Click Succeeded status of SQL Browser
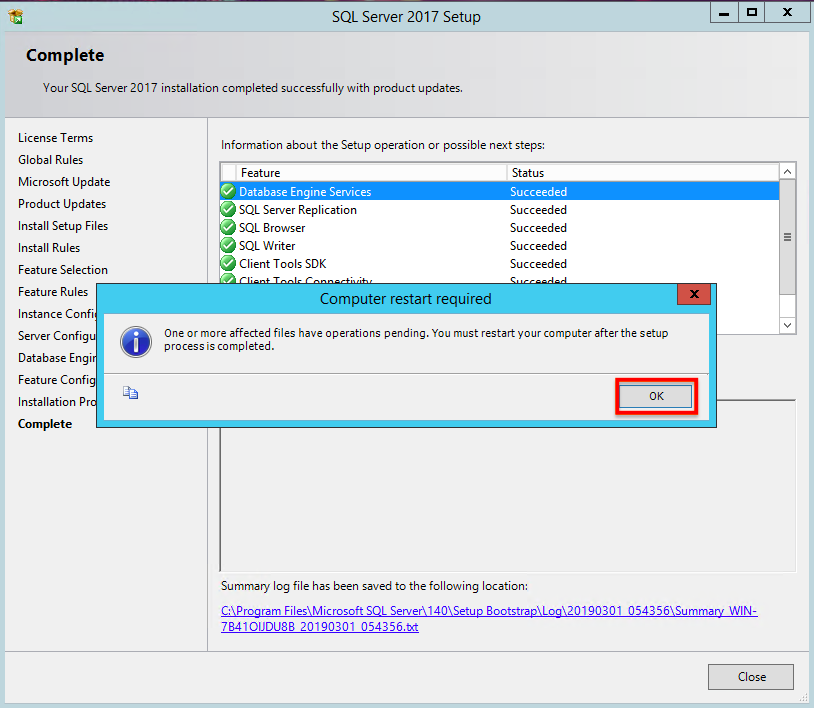Image resolution: width=814 pixels, height=708 pixels. (x=538, y=228)
